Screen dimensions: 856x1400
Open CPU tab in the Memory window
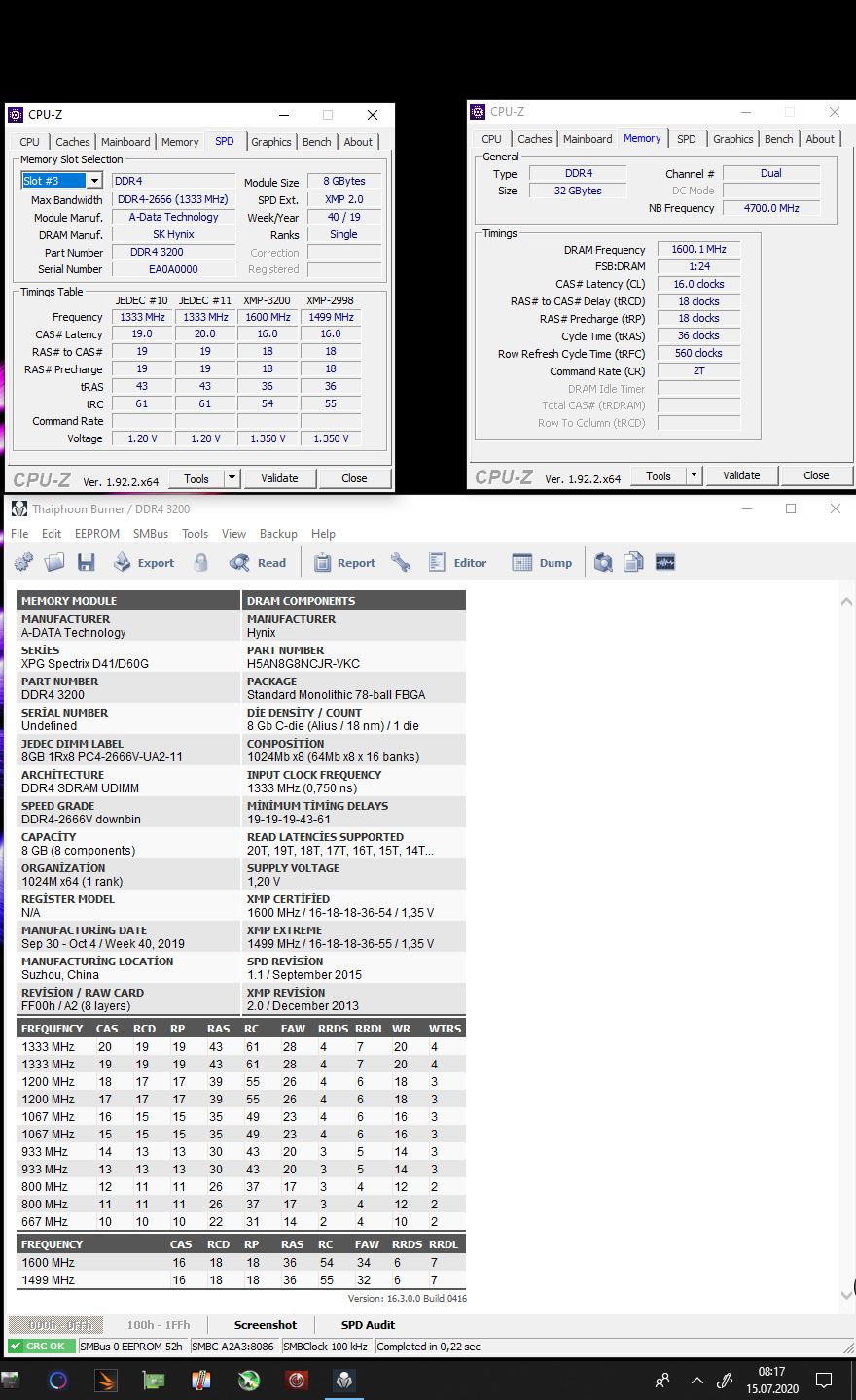click(492, 139)
